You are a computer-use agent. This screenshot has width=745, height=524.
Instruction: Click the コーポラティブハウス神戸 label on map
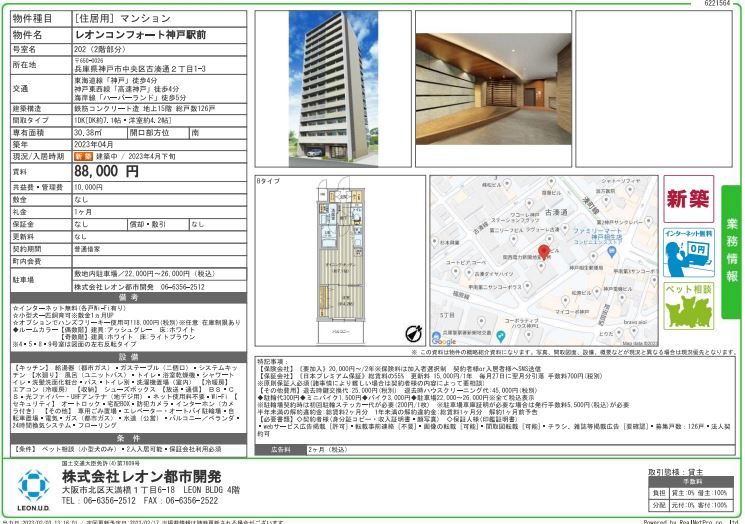tap(521, 324)
